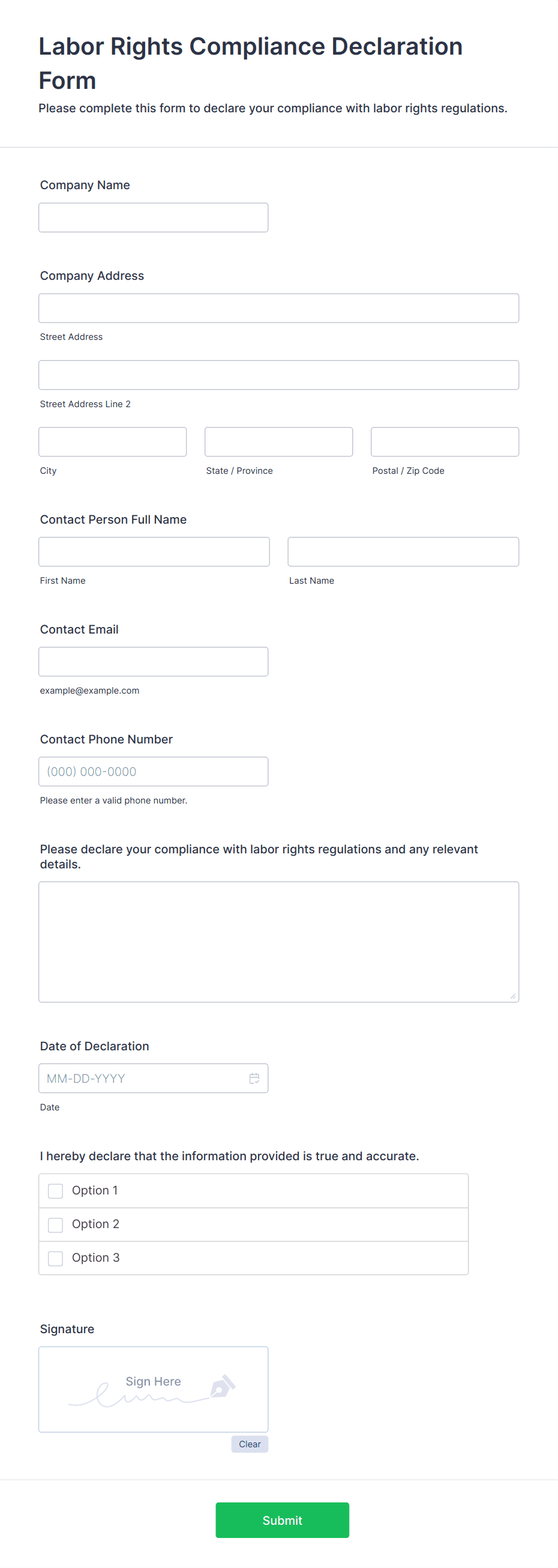
Task: Check the Option 2 checkbox
Action: tap(55, 1224)
